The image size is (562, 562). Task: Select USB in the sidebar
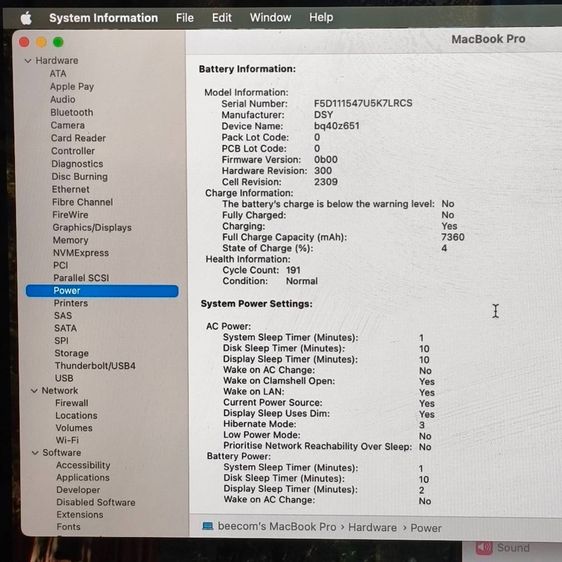64,378
